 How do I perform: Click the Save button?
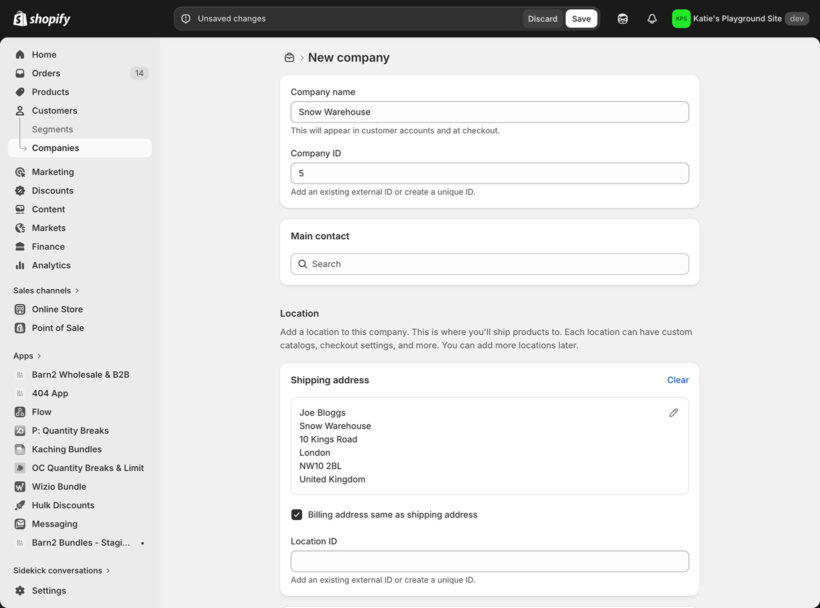click(581, 19)
